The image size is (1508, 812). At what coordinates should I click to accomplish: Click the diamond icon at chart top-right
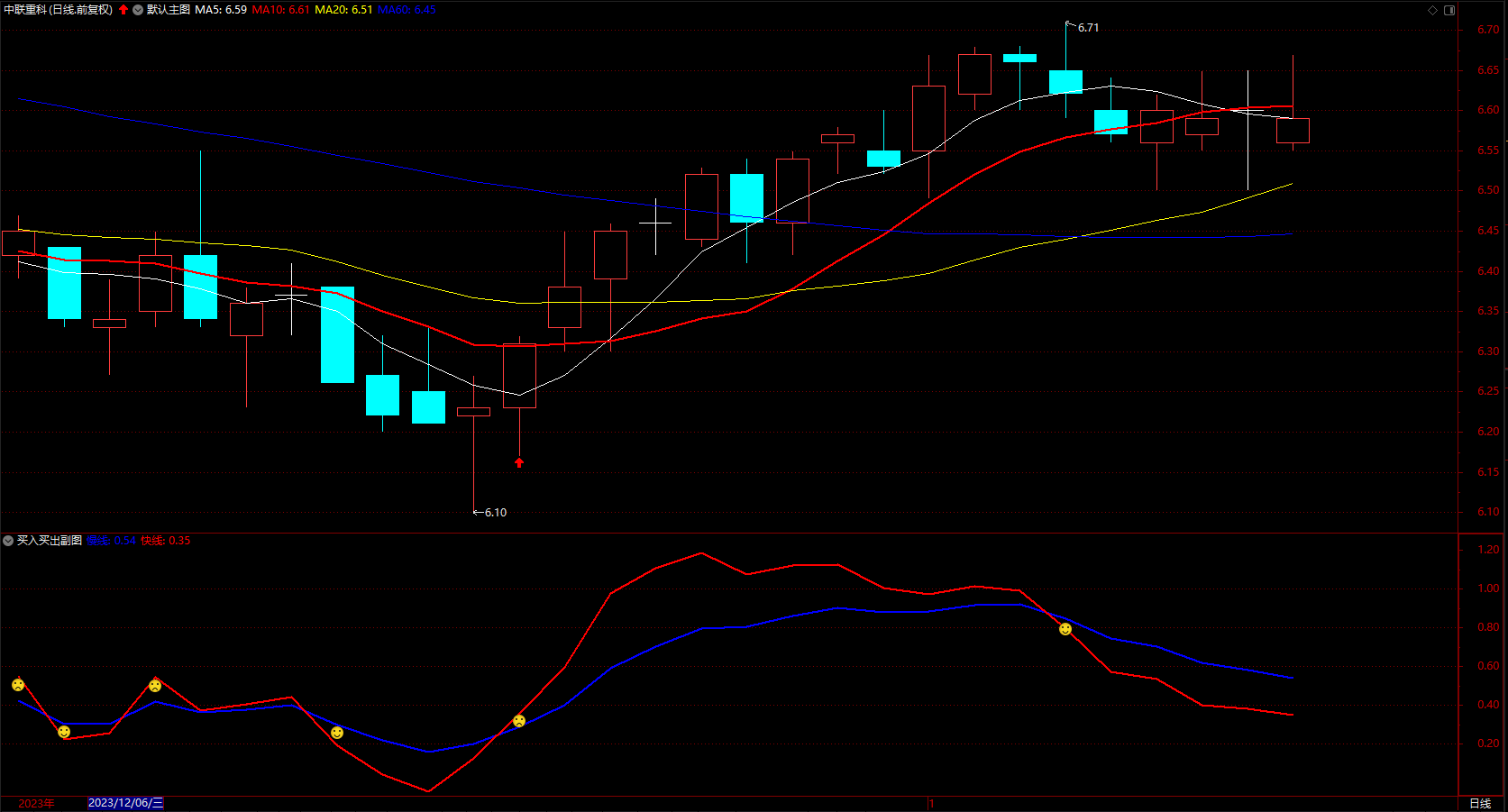(1432, 10)
